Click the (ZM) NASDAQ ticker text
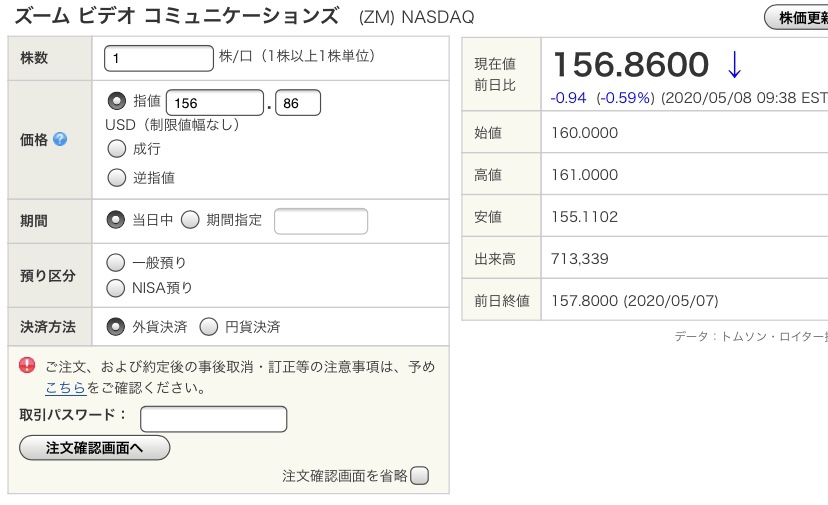Screen dimensions: 828x505 tap(417, 17)
